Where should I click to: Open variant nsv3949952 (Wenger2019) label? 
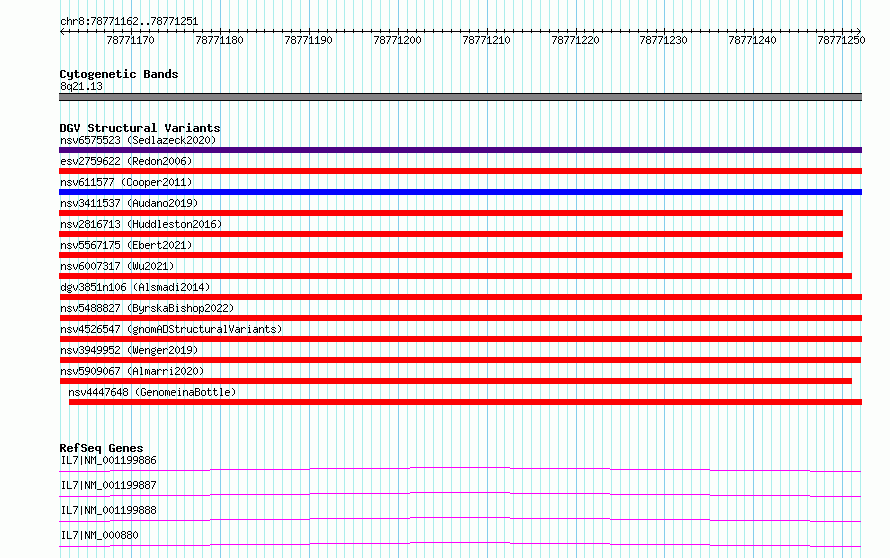[x=129, y=350]
